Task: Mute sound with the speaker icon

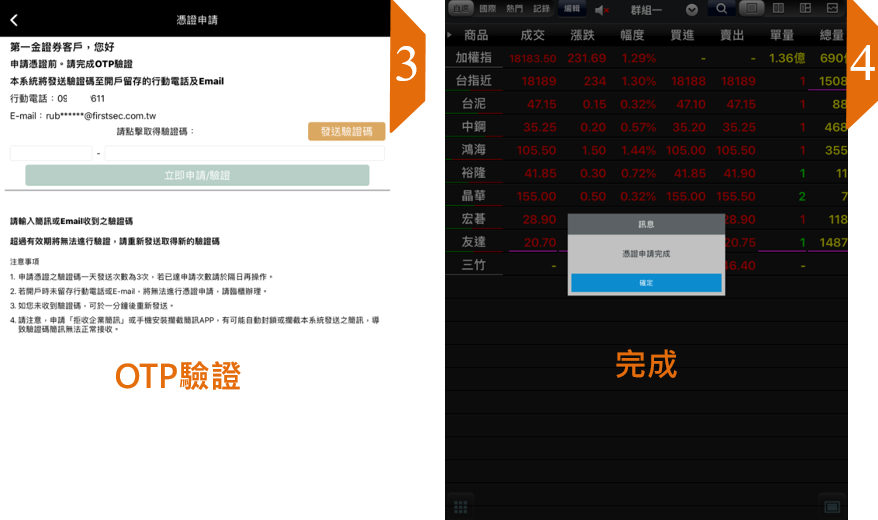Action: click(x=602, y=9)
